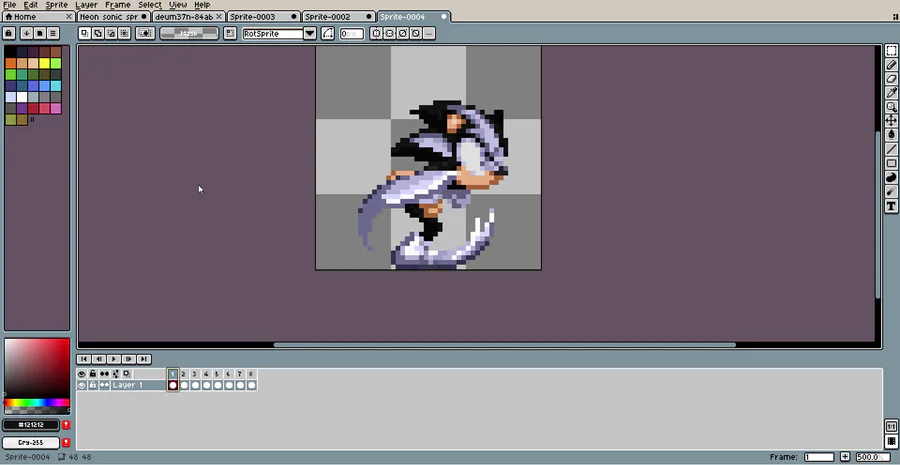Click the background color red warning icon

(66, 443)
